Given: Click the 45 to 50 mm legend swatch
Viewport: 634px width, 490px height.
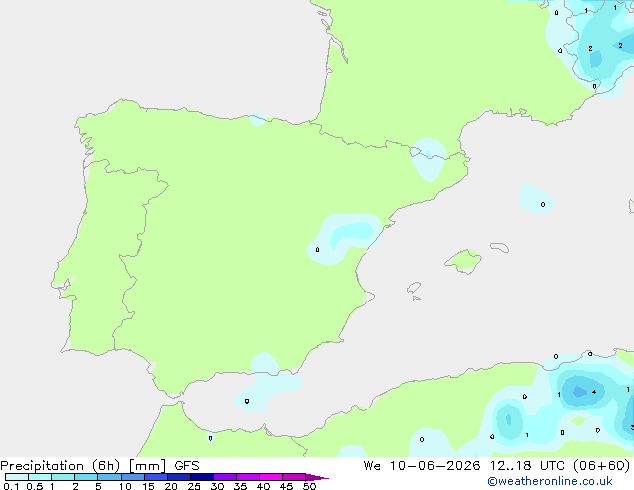Looking at the screenshot, I should click(294, 477).
